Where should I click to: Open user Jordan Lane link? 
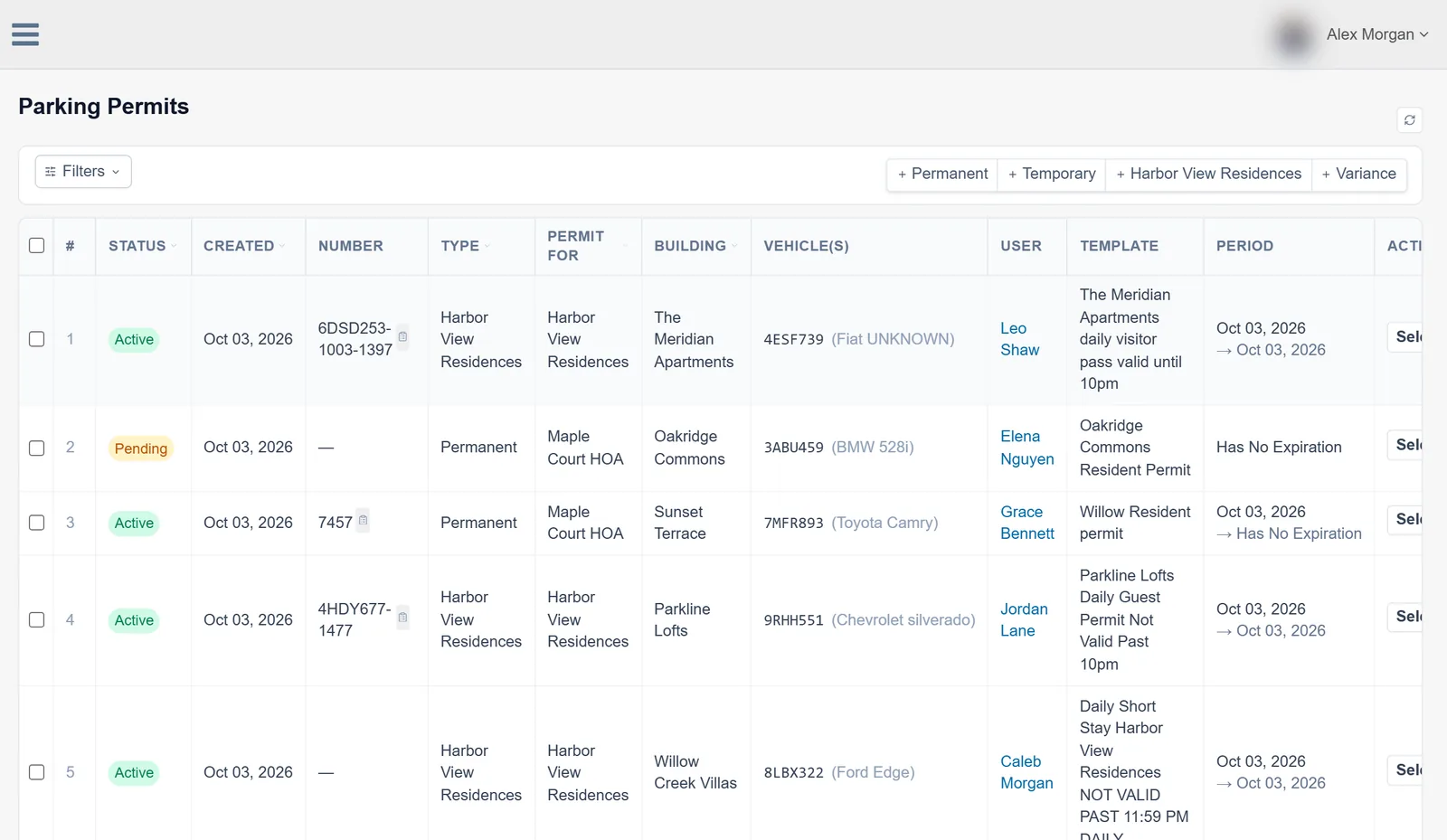(x=1024, y=619)
